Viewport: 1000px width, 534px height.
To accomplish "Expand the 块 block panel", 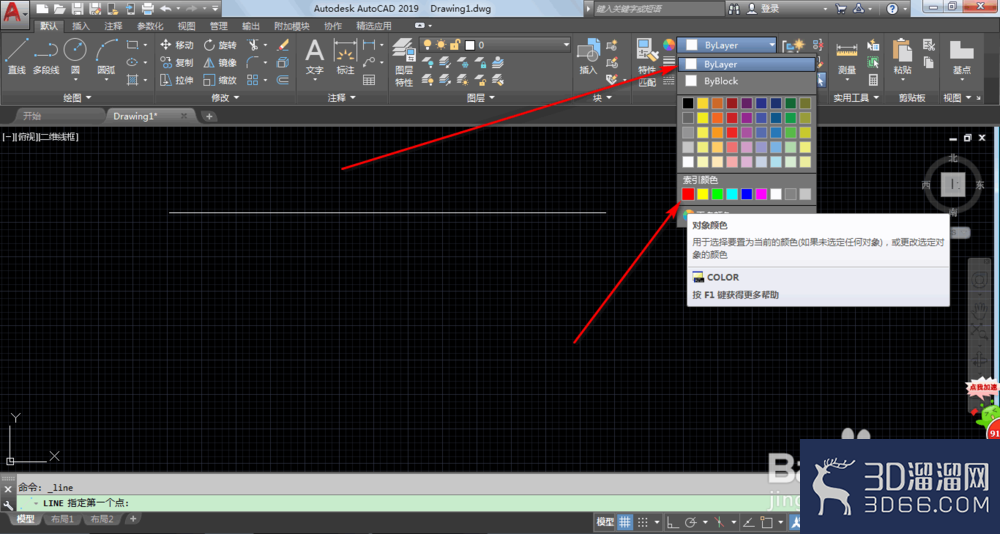I will 602,98.
